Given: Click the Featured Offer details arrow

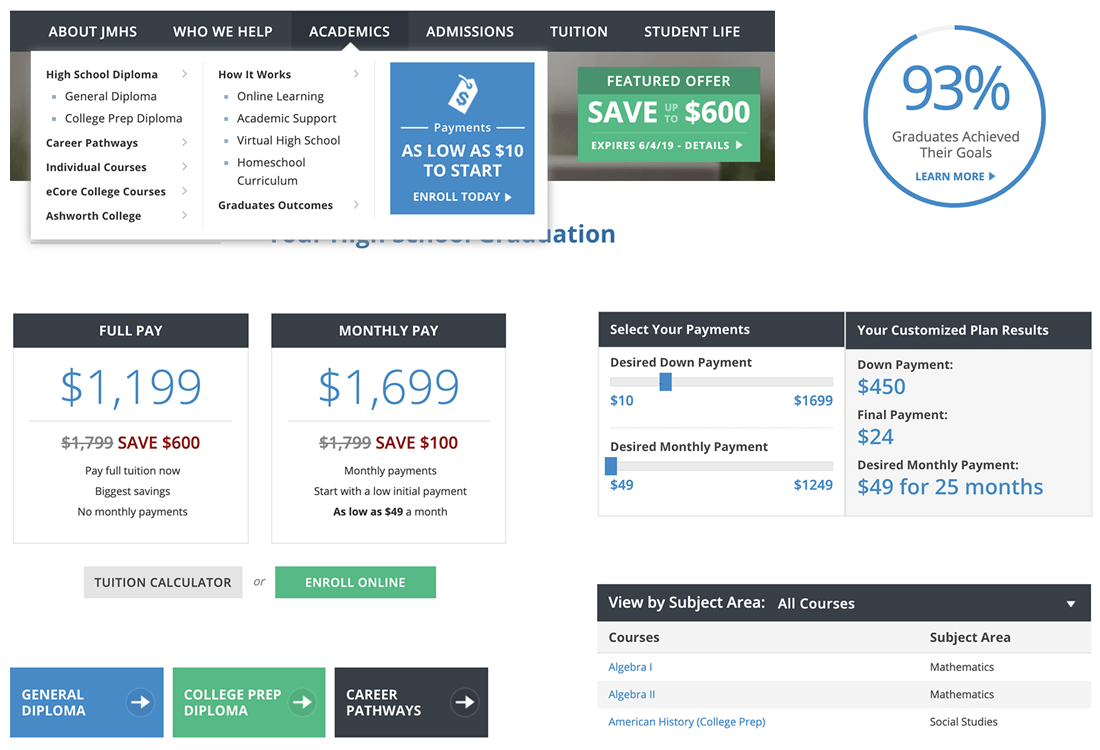Looking at the screenshot, I should (x=739, y=146).
